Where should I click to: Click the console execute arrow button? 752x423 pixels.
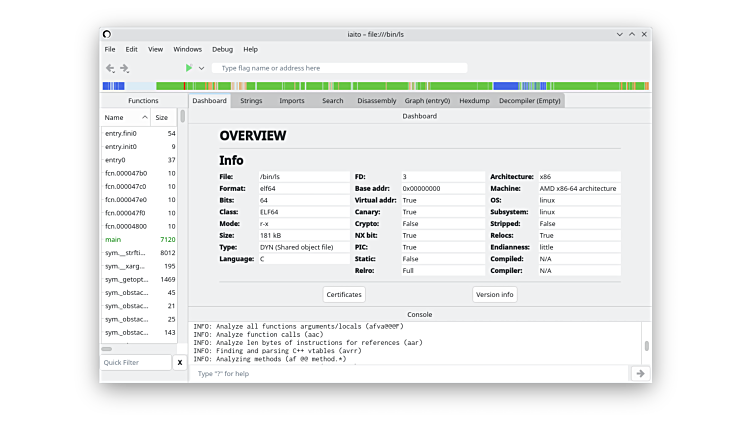coord(640,373)
